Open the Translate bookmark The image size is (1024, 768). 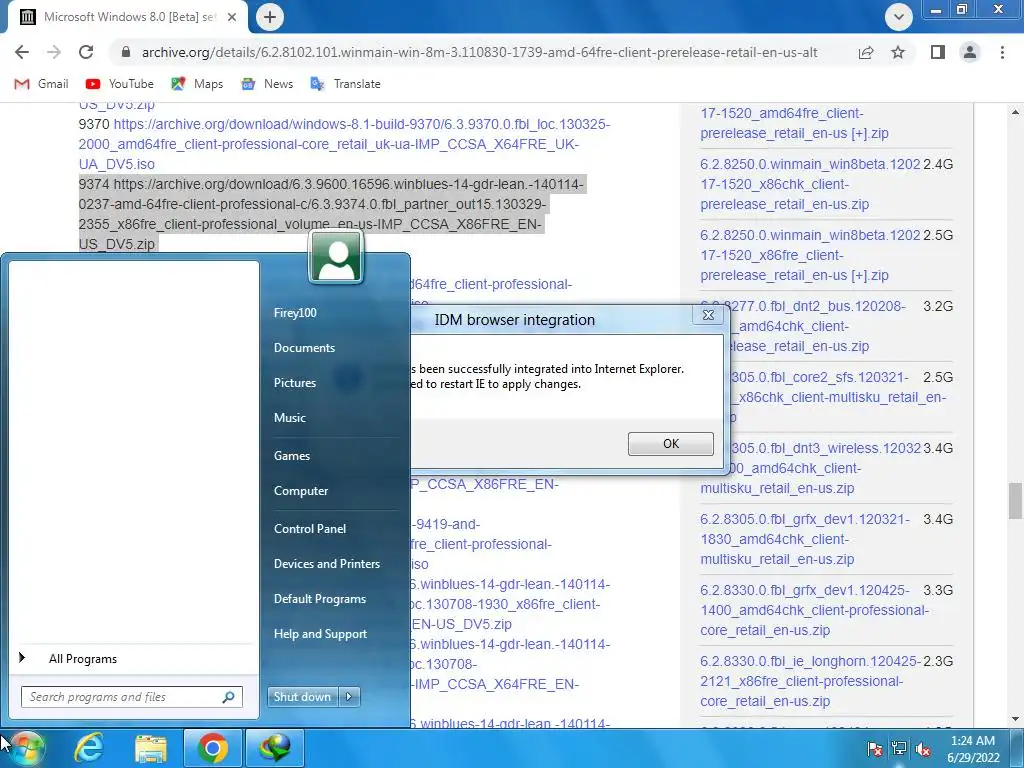point(345,84)
